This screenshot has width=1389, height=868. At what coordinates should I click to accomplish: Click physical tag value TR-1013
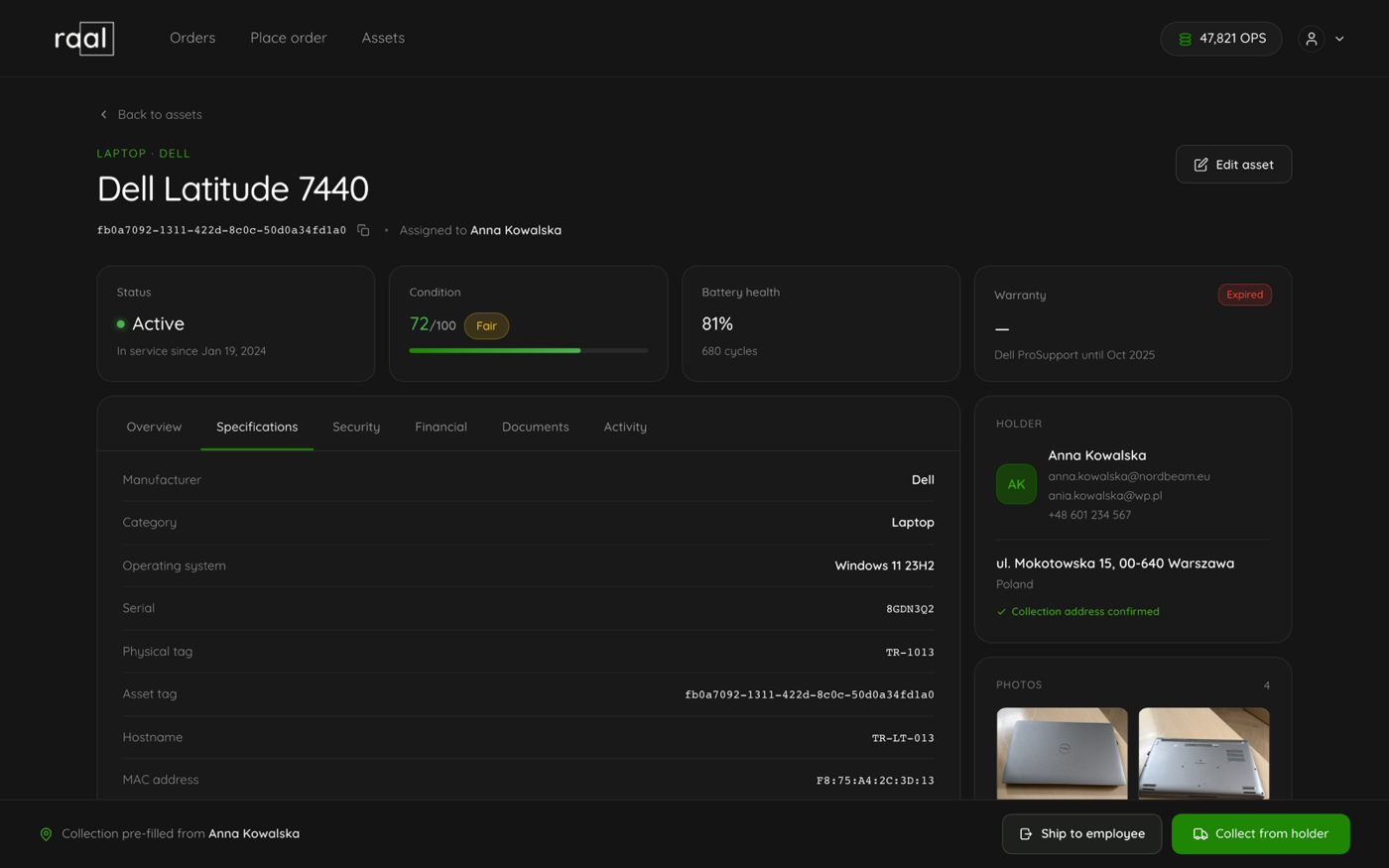(910, 653)
